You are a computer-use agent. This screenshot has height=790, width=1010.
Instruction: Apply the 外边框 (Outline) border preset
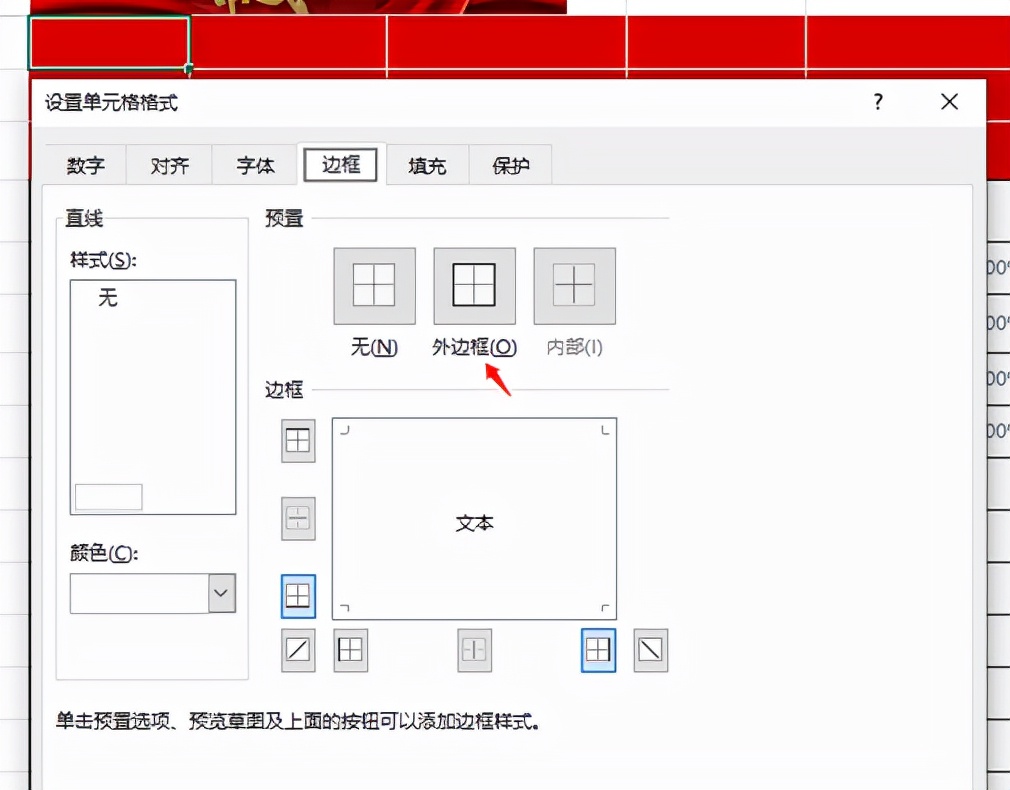pos(473,285)
